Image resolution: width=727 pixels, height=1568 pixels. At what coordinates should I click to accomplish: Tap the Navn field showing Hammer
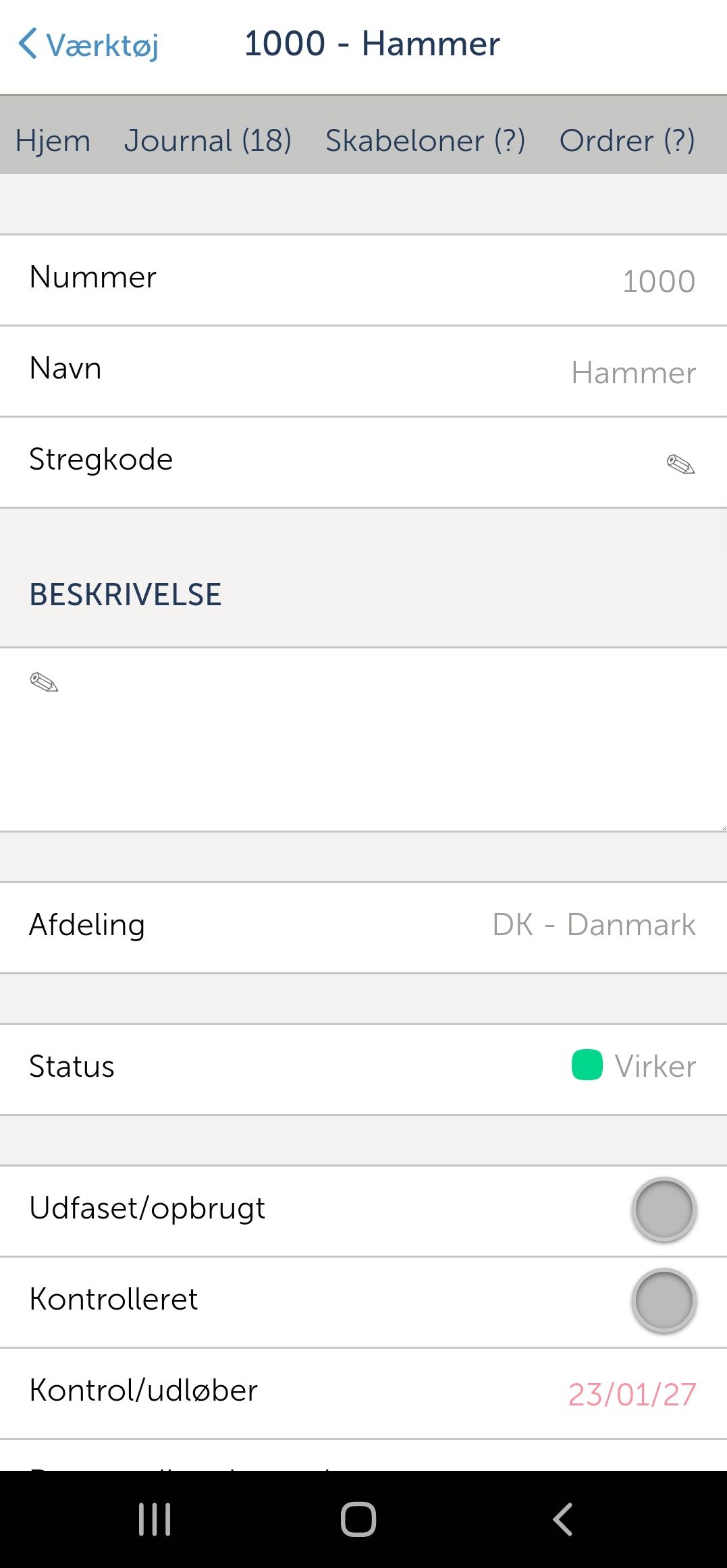point(633,372)
